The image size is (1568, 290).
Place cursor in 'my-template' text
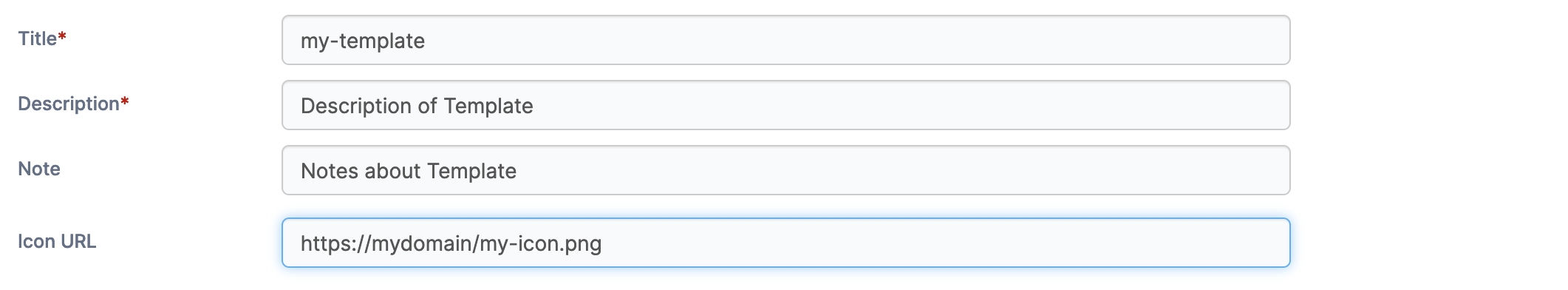[x=362, y=41]
